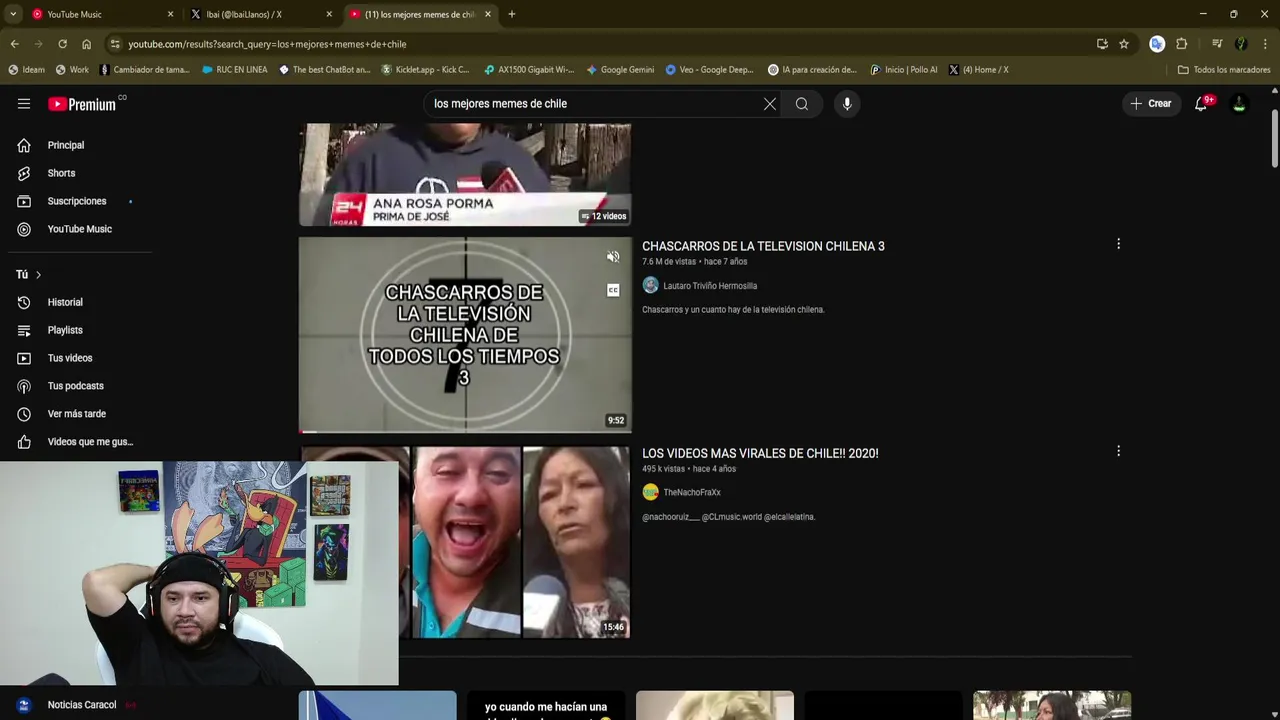
Task: Open video titled CHASCARROS DE LA TELEVISION CHILENA 3
Action: [x=763, y=246]
